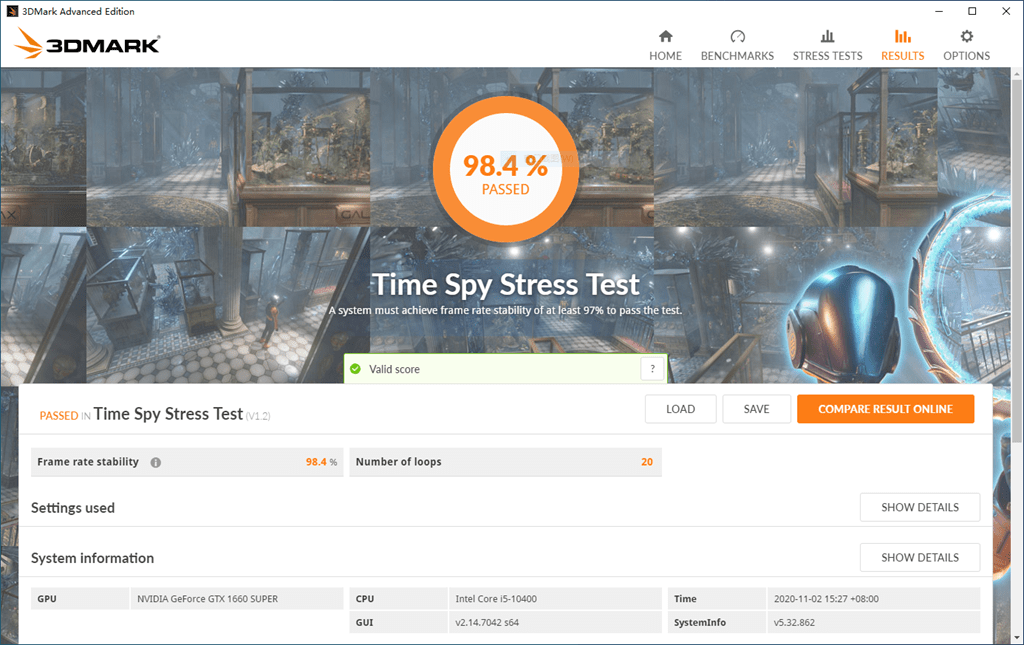Open the Valid score question mark help

click(x=652, y=369)
